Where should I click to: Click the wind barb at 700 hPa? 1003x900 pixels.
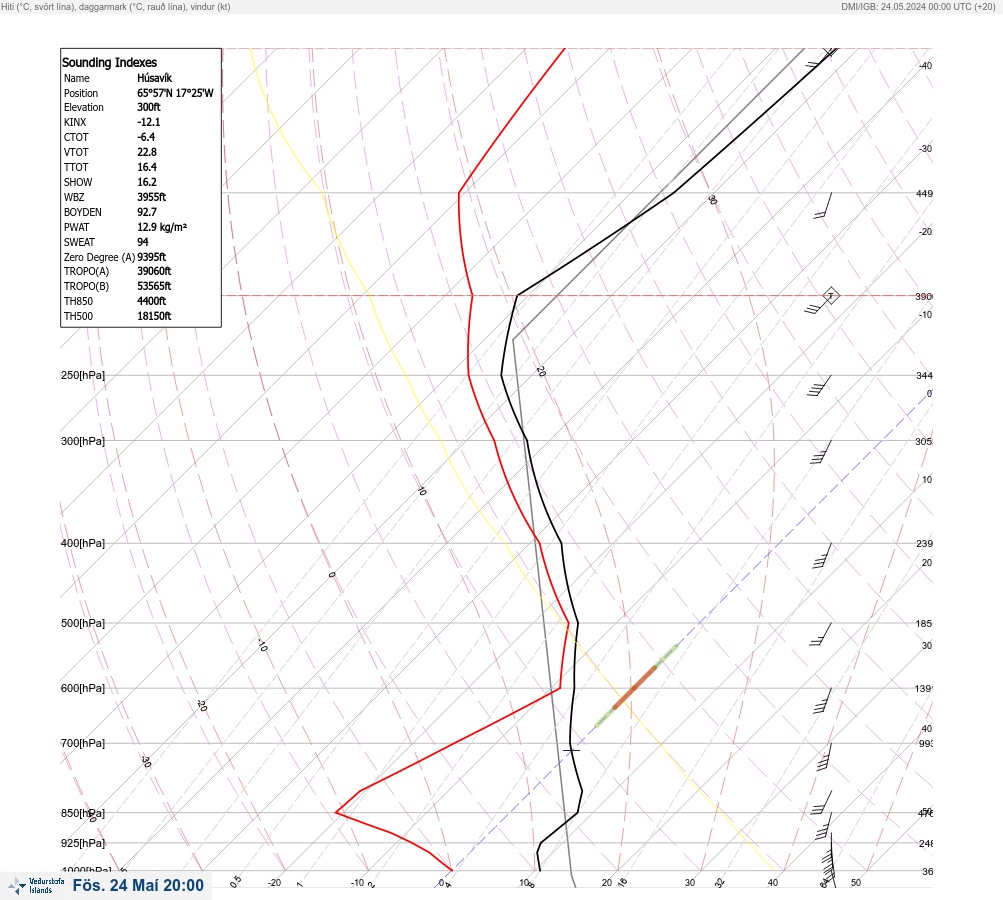(825, 757)
